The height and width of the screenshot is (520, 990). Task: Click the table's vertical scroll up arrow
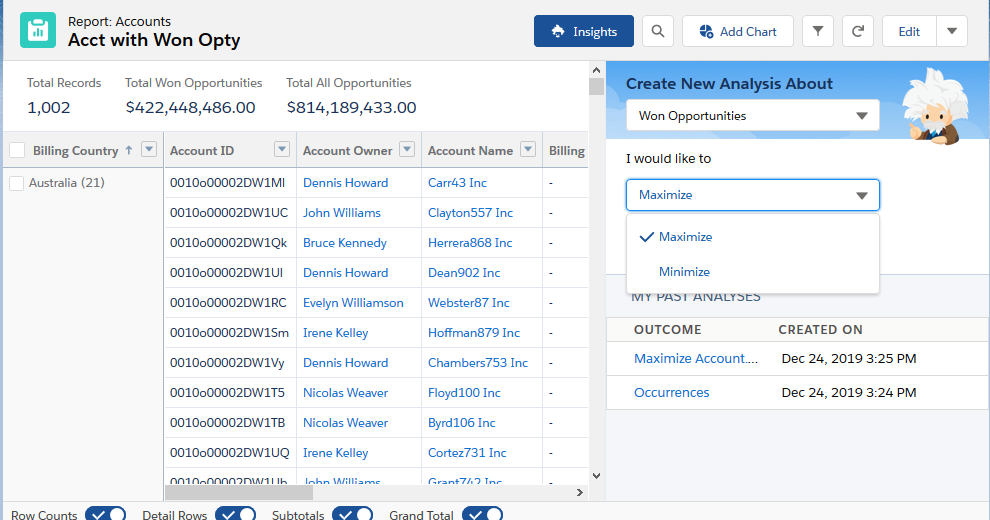pyautogui.click(x=596, y=70)
